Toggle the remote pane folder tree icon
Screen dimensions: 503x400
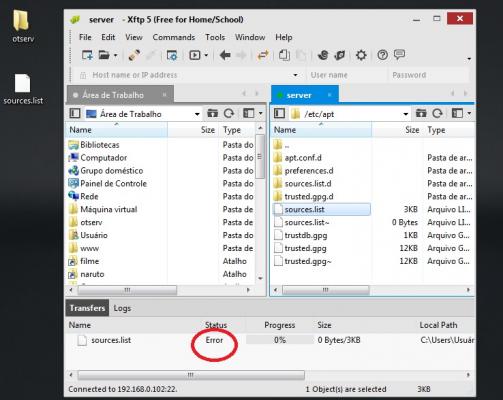pos(279,113)
